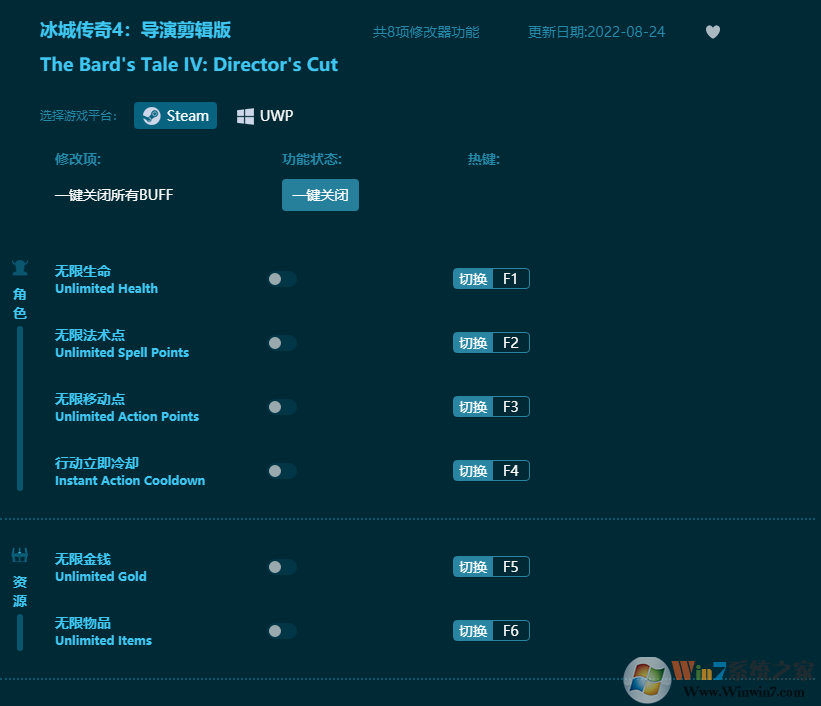Click the 无限生命 label
The width and height of the screenshot is (821, 706).
point(83,271)
